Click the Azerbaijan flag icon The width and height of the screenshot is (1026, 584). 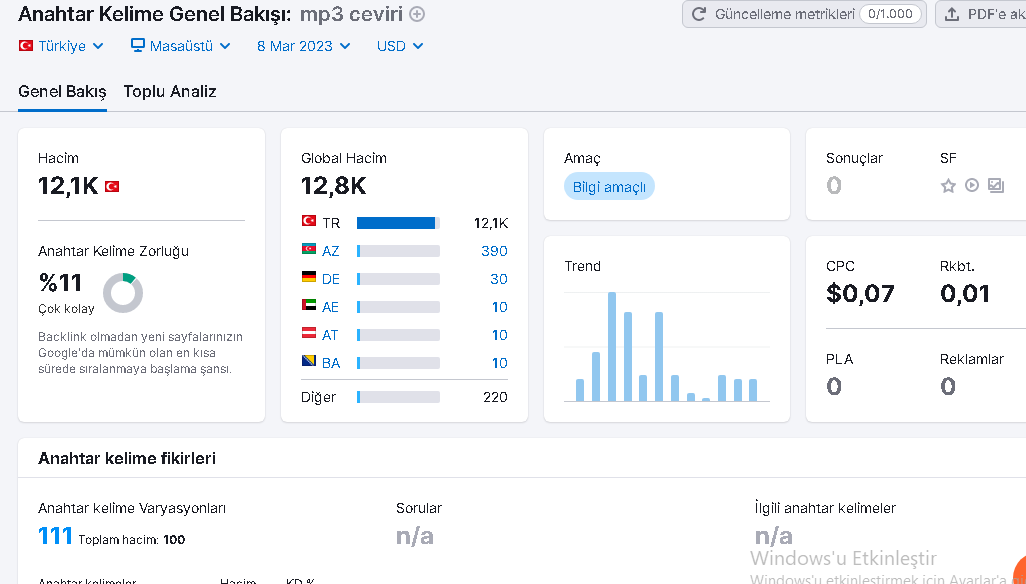point(309,249)
